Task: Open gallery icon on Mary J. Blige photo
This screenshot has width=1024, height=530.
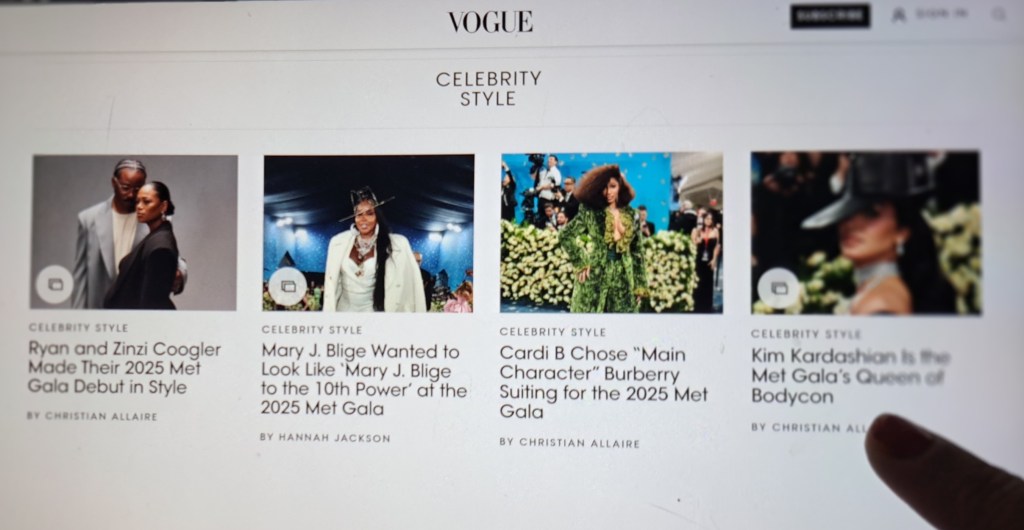Action: point(287,286)
